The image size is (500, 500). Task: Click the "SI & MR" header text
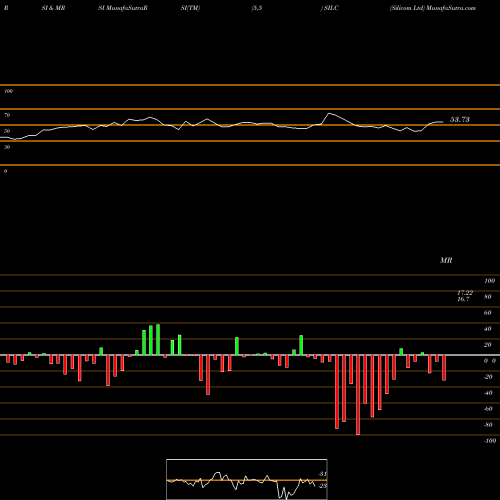pos(53,8)
